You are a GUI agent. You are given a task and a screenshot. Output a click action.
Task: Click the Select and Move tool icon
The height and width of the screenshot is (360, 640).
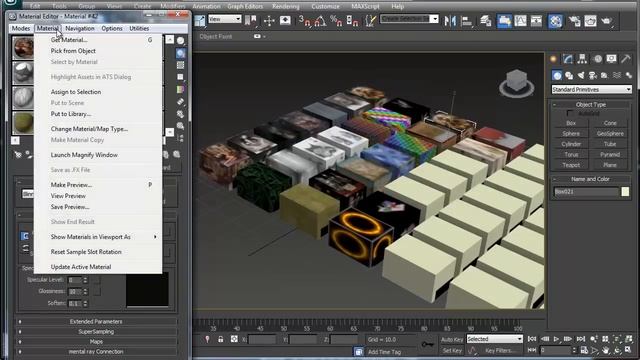coord(269,20)
